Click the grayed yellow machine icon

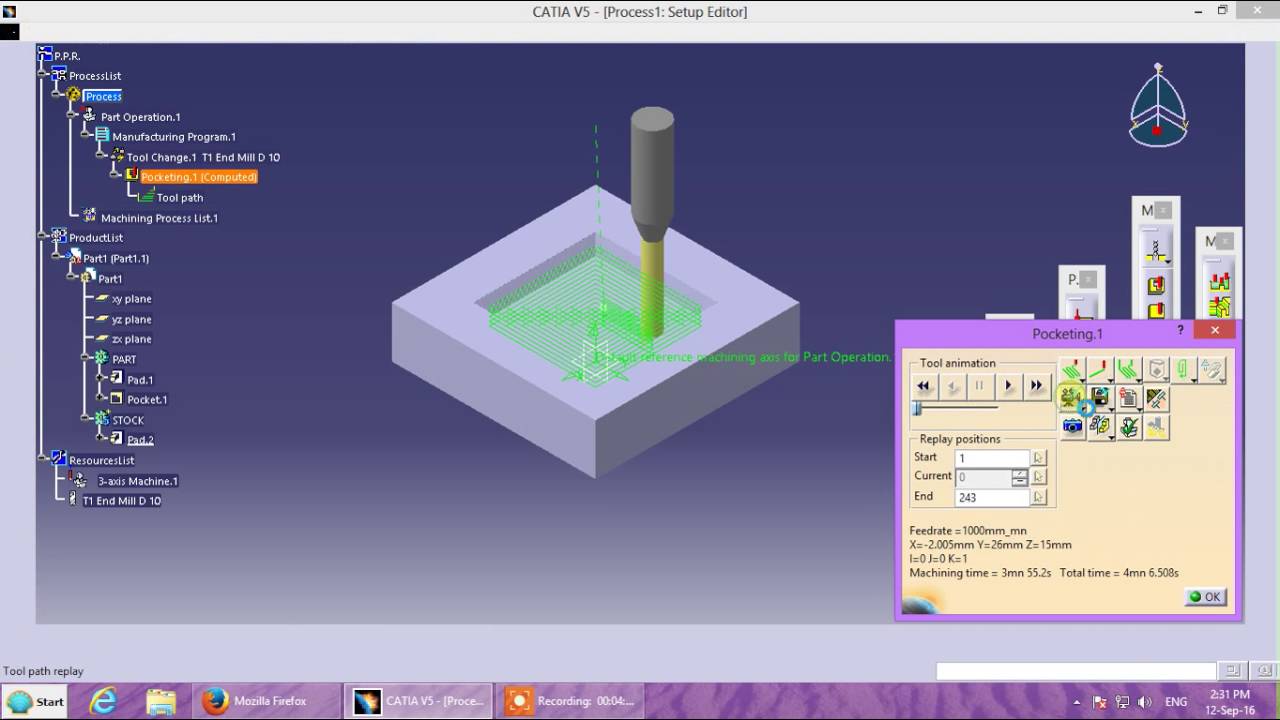click(1157, 426)
